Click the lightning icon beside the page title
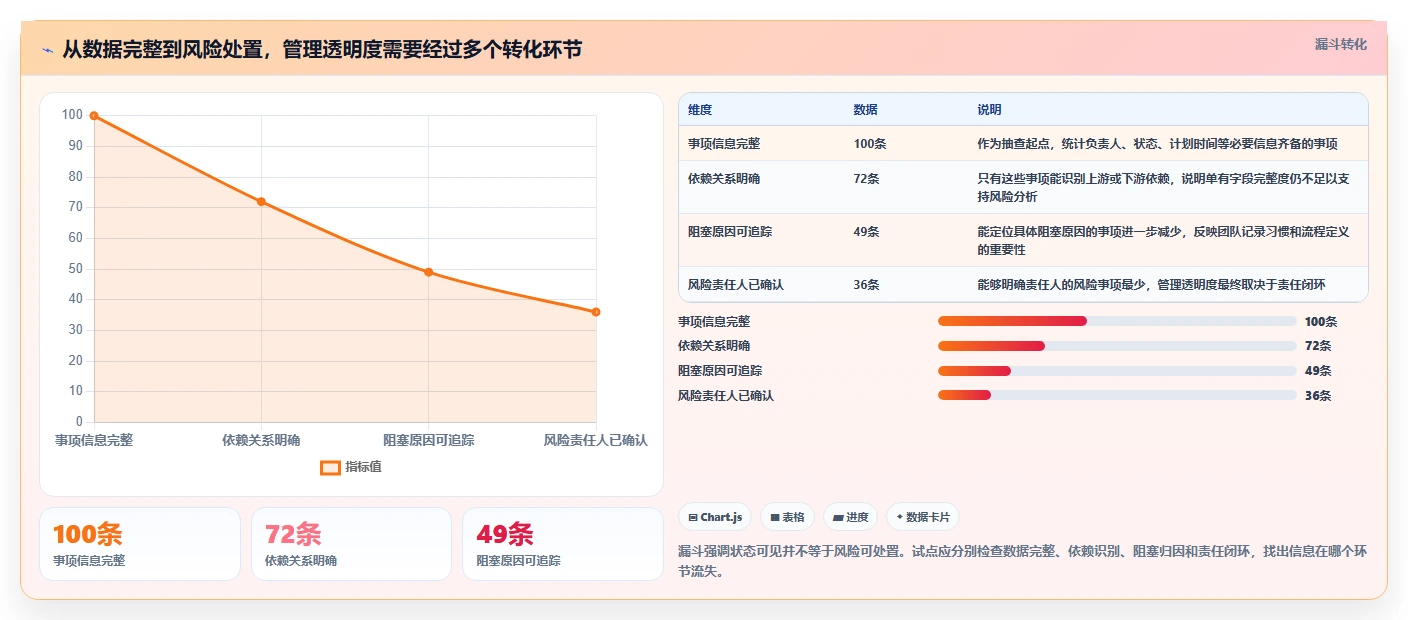This screenshot has height=620, width=1408. click(x=48, y=50)
